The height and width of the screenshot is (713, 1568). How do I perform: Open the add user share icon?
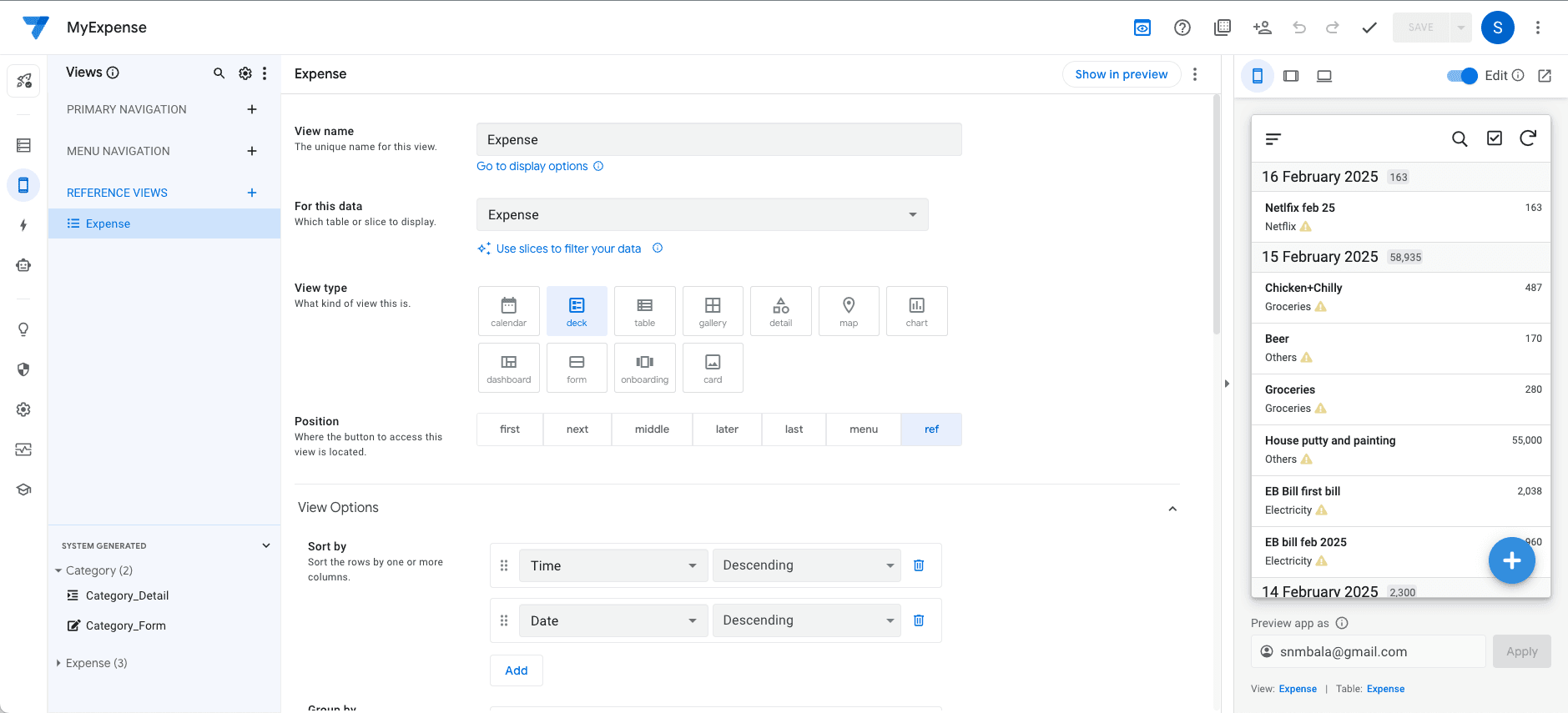pos(1263,28)
